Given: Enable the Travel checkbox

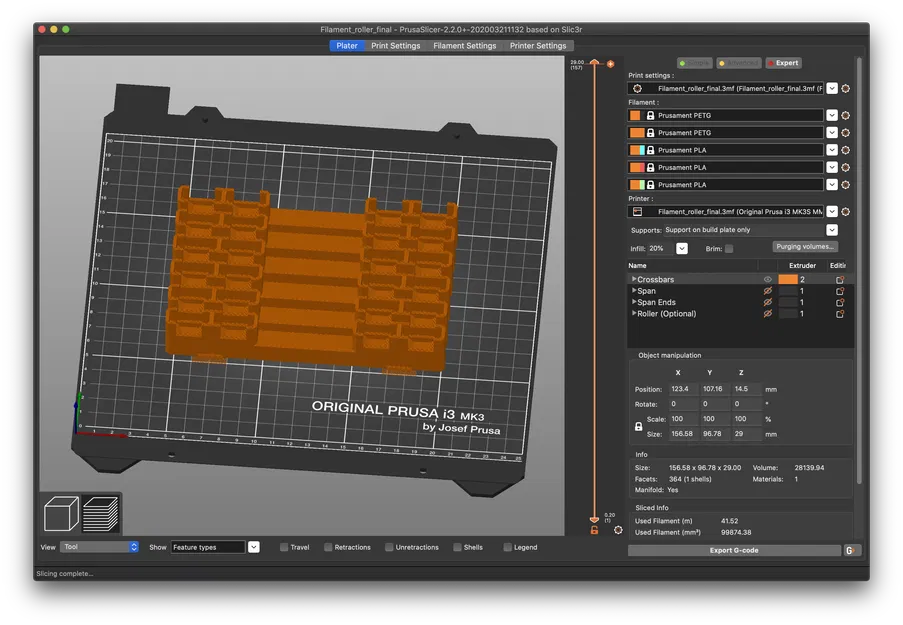Looking at the screenshot, I should point(284,547).
